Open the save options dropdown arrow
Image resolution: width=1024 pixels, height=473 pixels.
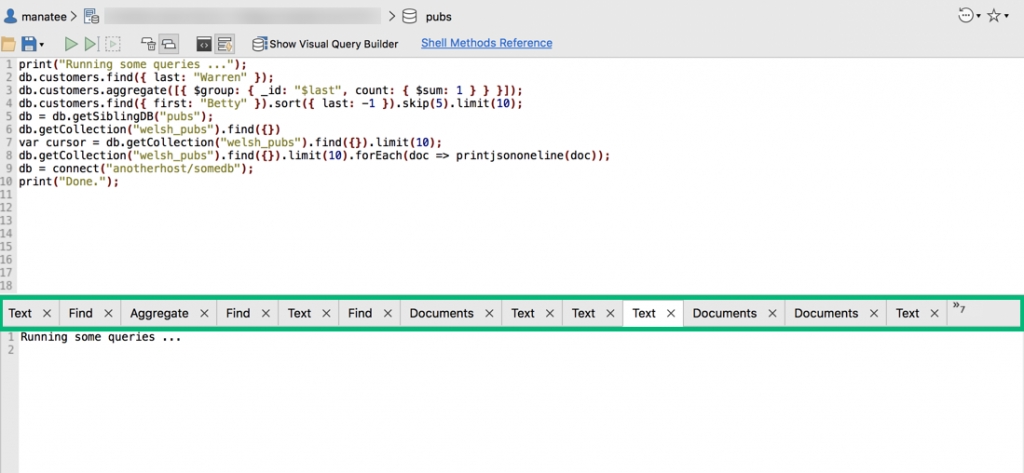[x=42, y=45]
